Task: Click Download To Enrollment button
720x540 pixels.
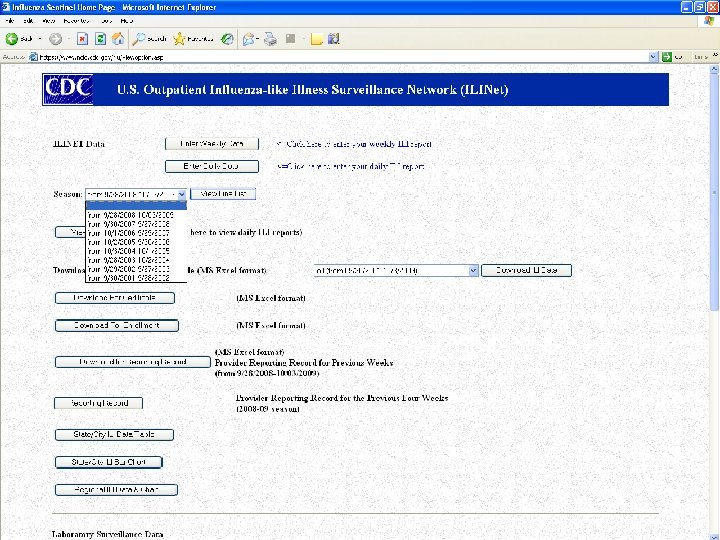Action: click(117, 326)
